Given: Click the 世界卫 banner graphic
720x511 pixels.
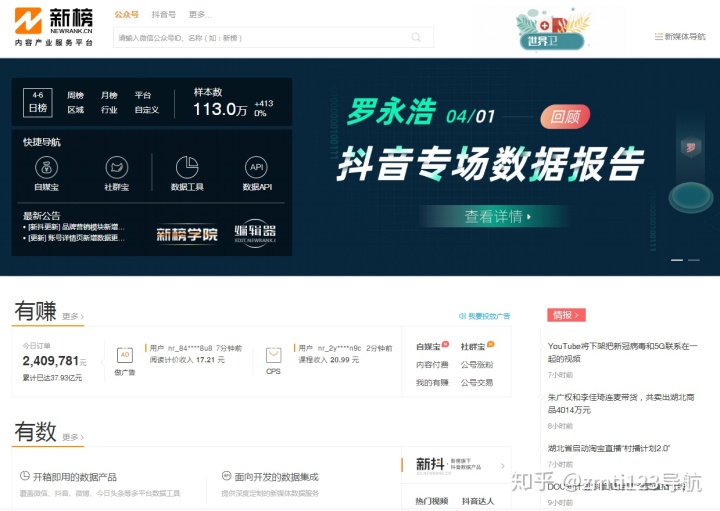Looking at the screenshot, I should (552, 29).
